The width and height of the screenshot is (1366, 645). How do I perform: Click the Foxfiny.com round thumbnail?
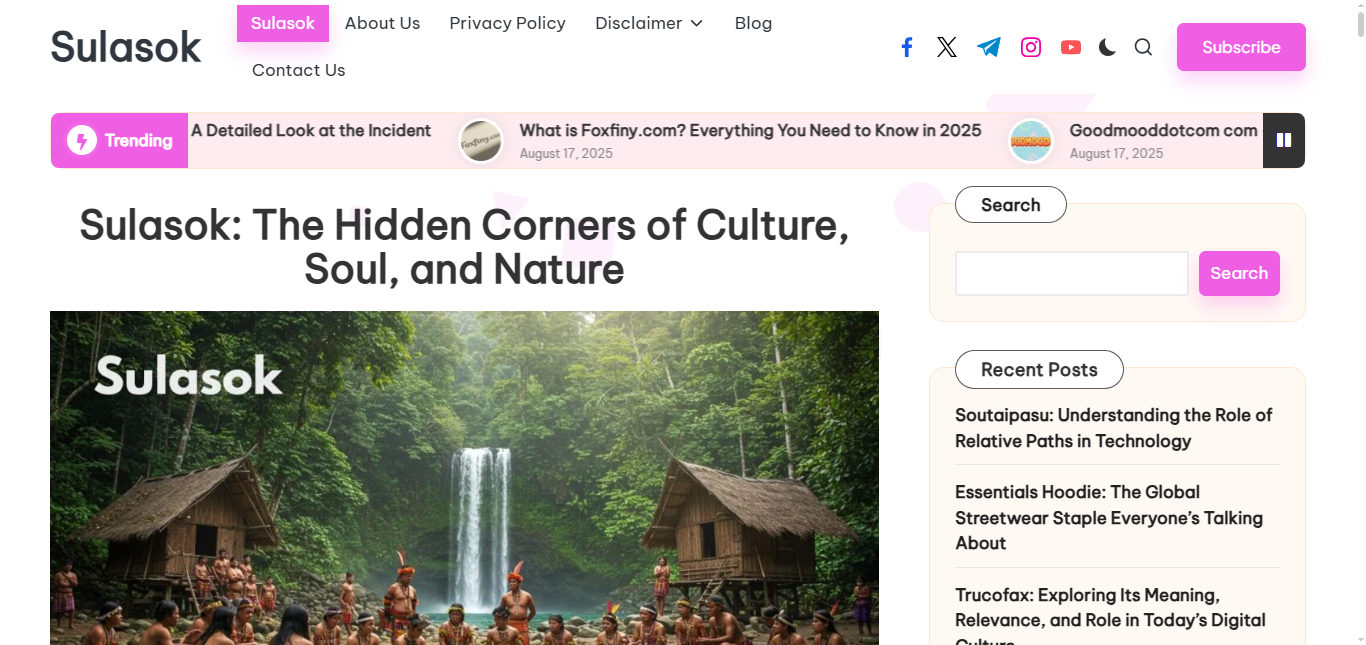coord(481,141)
